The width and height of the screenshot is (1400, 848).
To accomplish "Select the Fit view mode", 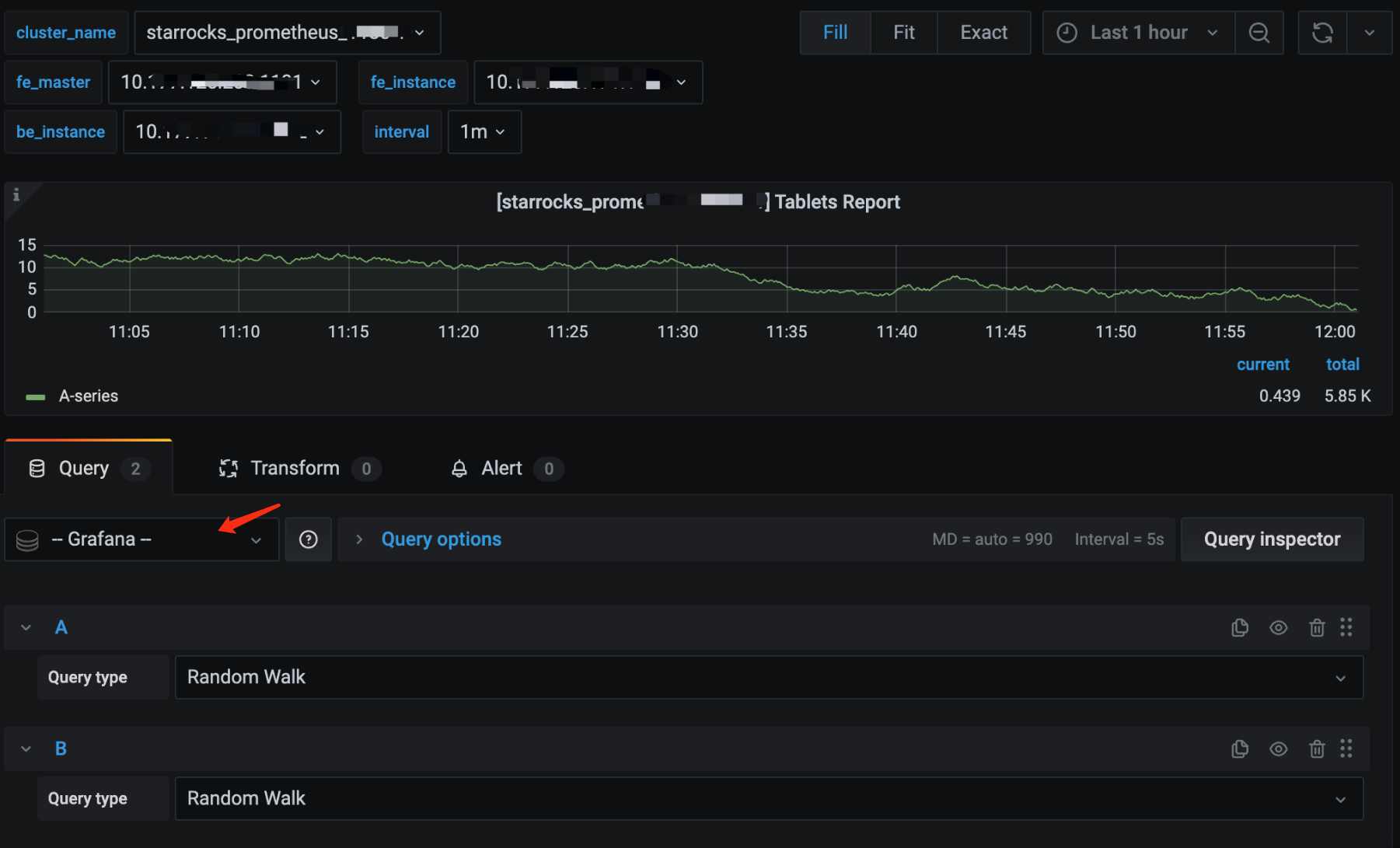I will [903, 33].
